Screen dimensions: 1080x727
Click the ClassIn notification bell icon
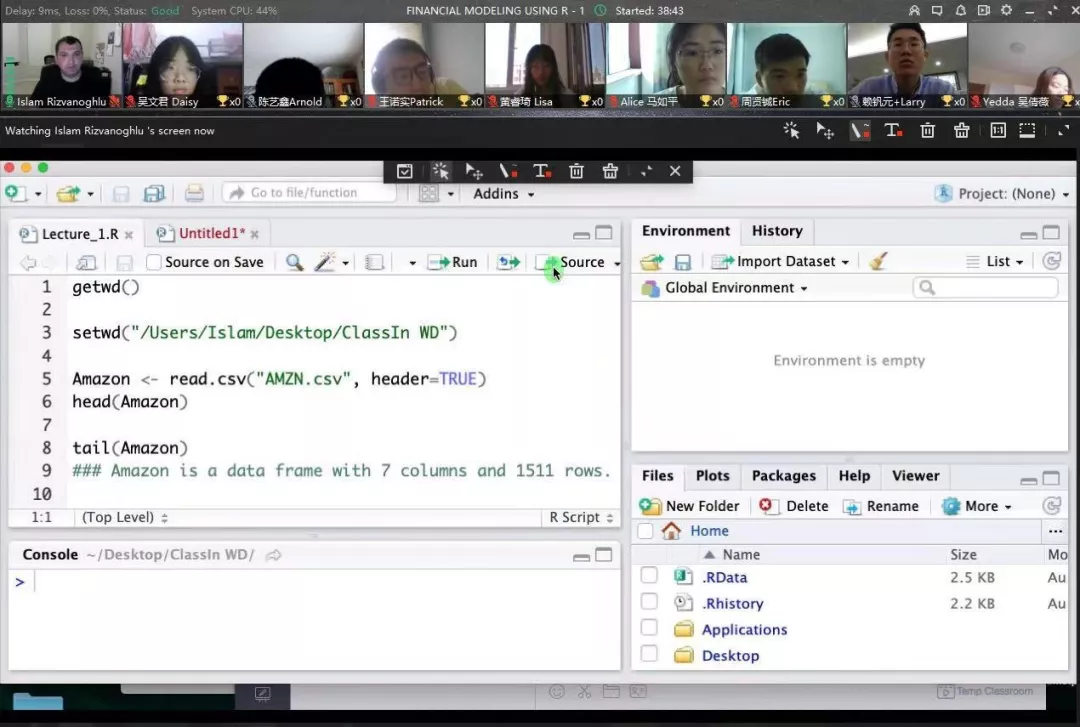[x=960, y=10]
